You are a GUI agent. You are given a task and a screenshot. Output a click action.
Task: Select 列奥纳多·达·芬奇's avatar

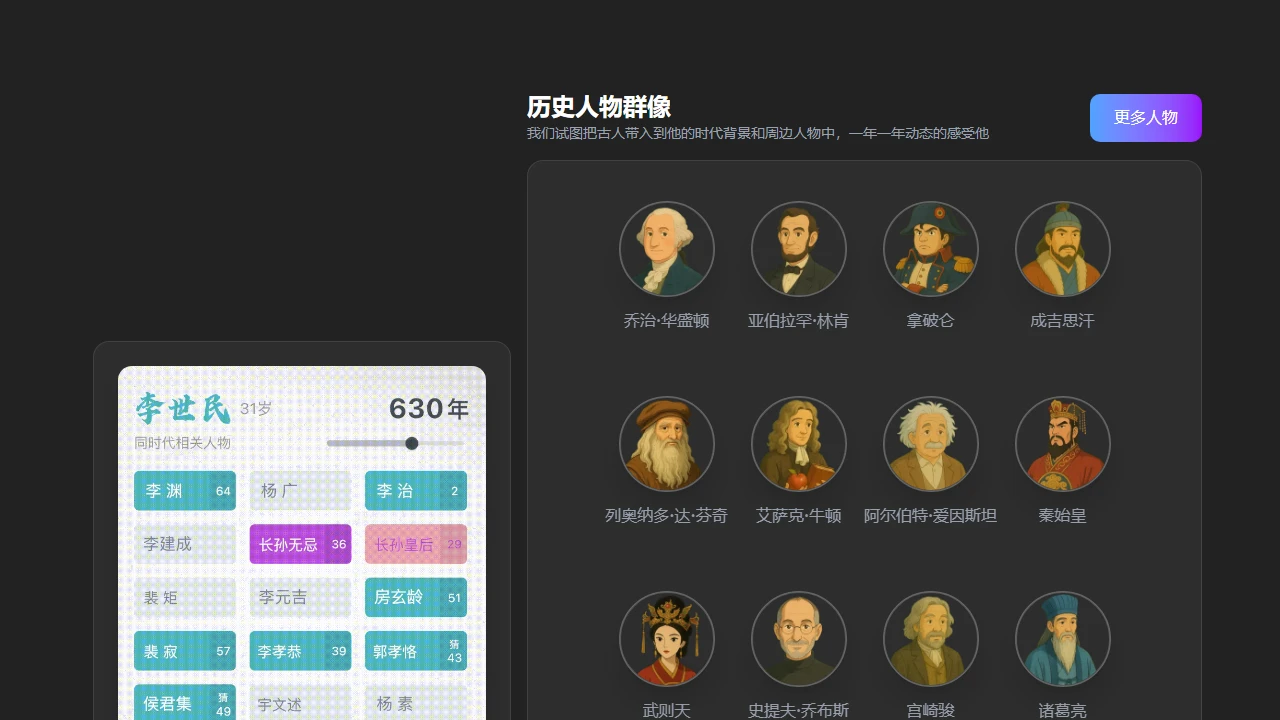click(x=667, y=444)
